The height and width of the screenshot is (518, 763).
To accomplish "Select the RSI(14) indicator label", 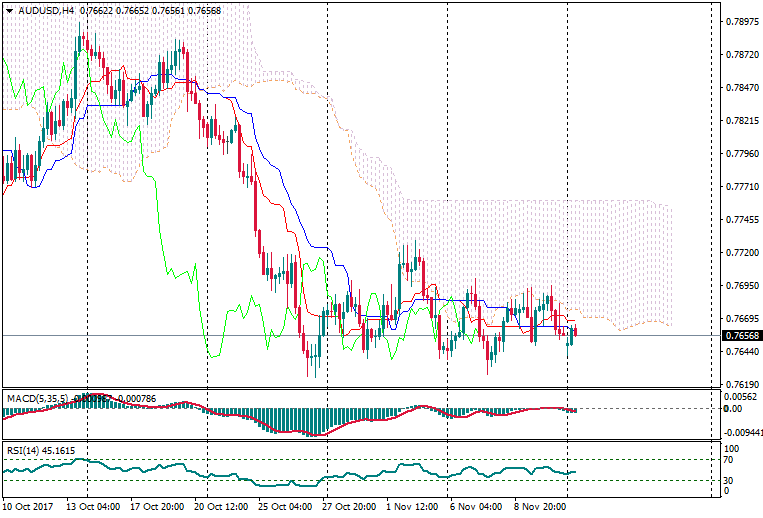I will click(24, 450).
